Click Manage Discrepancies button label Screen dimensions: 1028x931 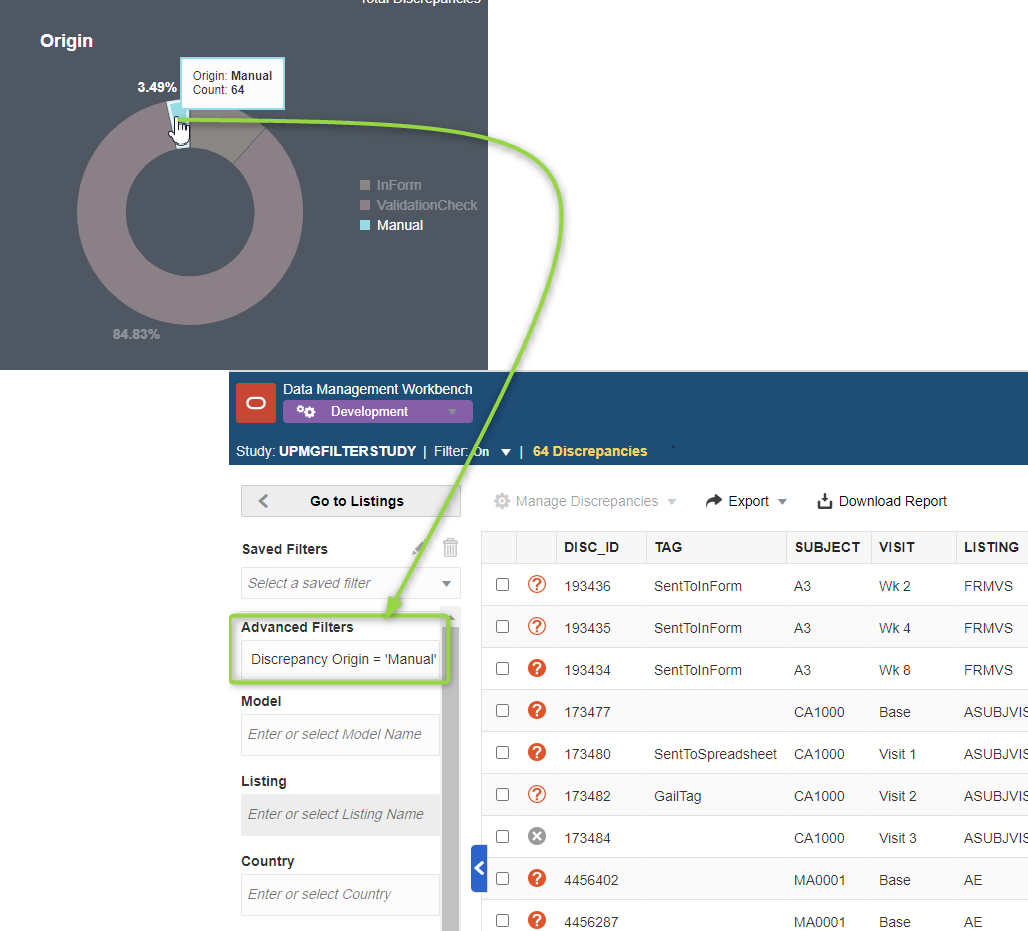587,501
